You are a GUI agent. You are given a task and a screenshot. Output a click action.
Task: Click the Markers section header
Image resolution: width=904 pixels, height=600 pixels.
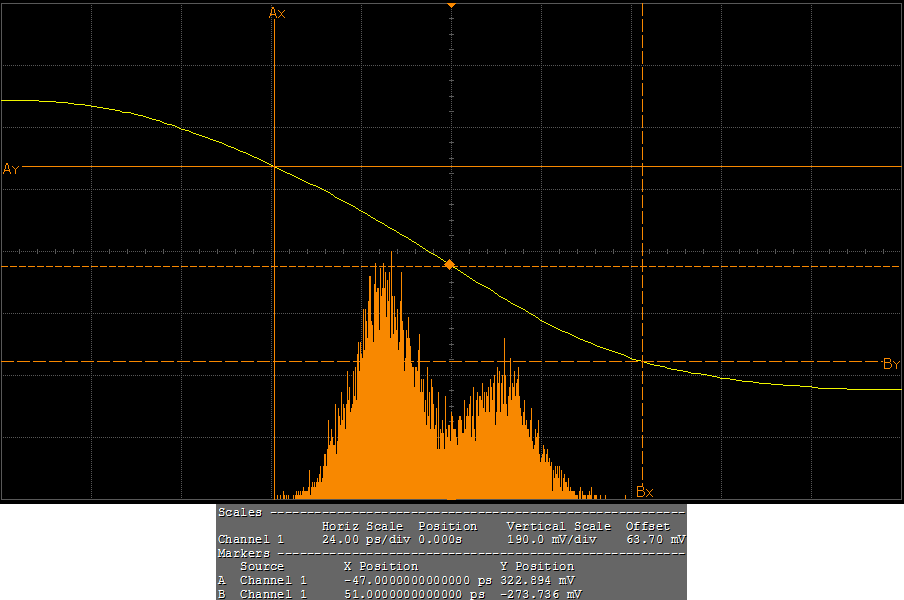(x=243, y=553)
